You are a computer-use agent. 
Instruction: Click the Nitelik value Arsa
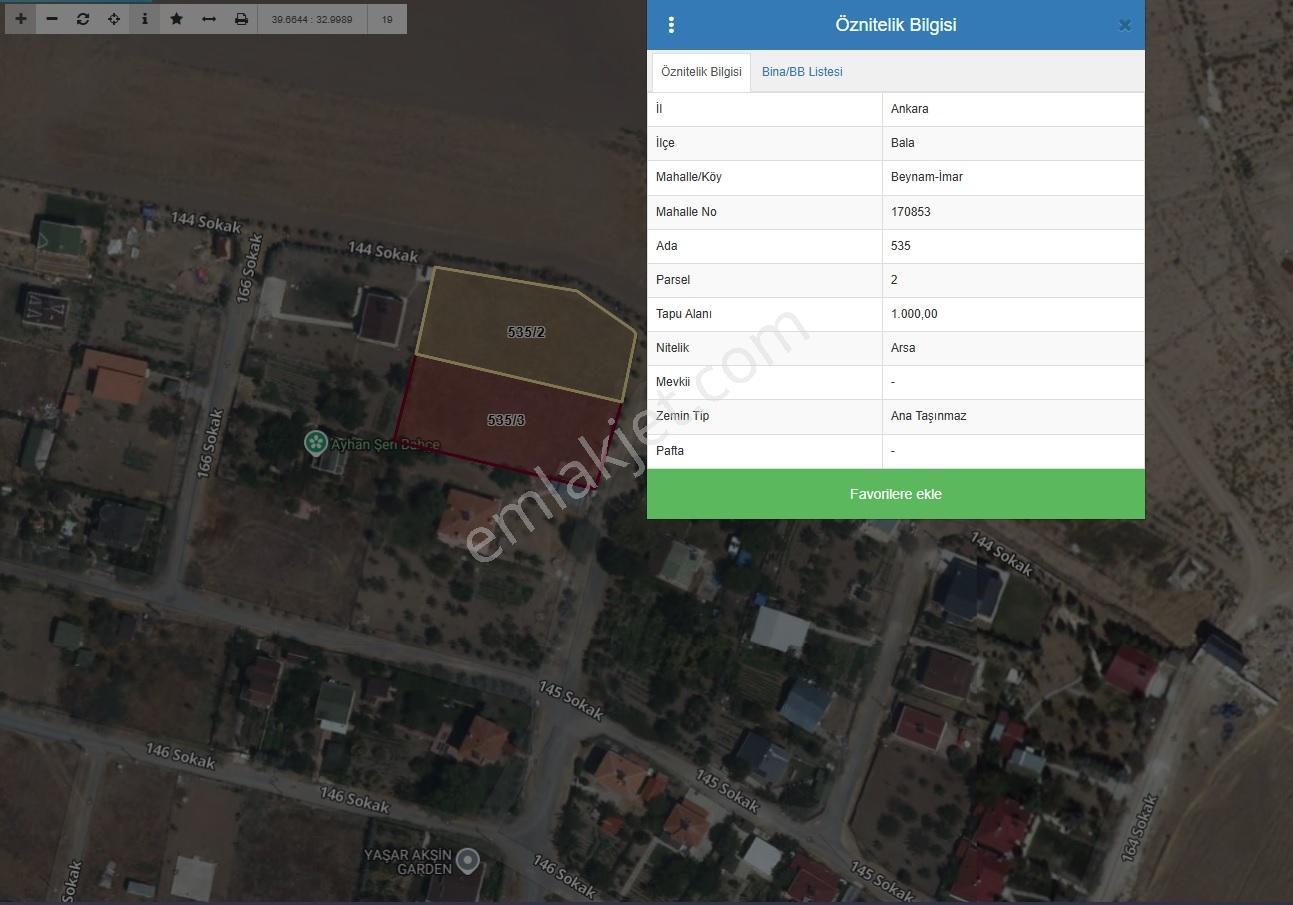903,348
